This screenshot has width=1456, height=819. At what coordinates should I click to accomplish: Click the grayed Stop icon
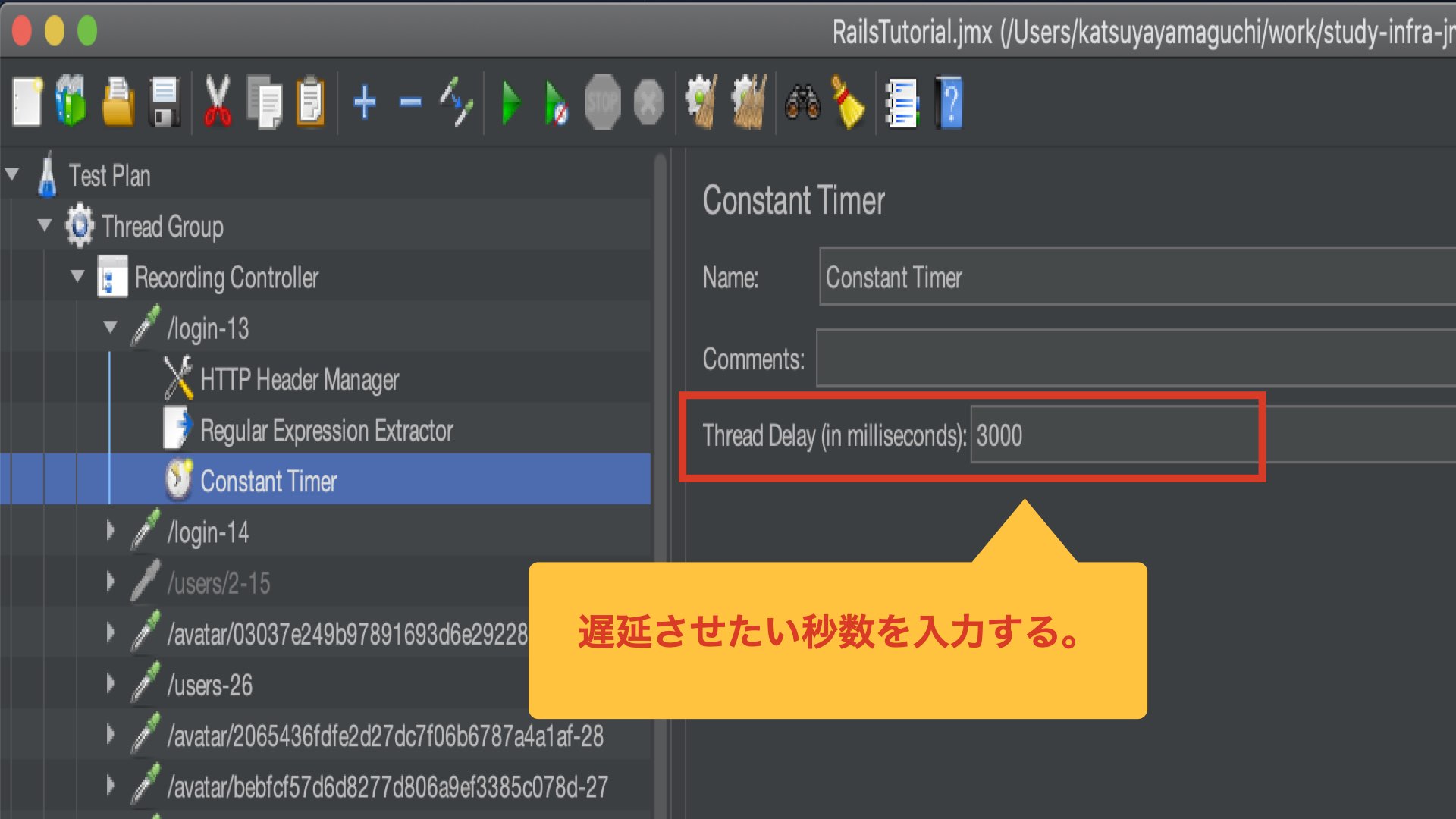[x=602, y=102]
